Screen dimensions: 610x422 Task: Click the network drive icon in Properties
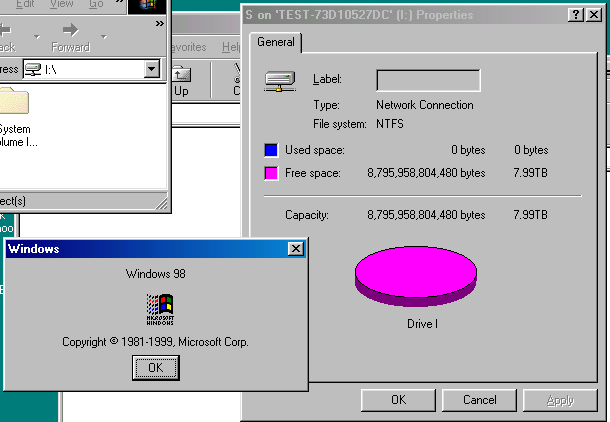(280, 81)
